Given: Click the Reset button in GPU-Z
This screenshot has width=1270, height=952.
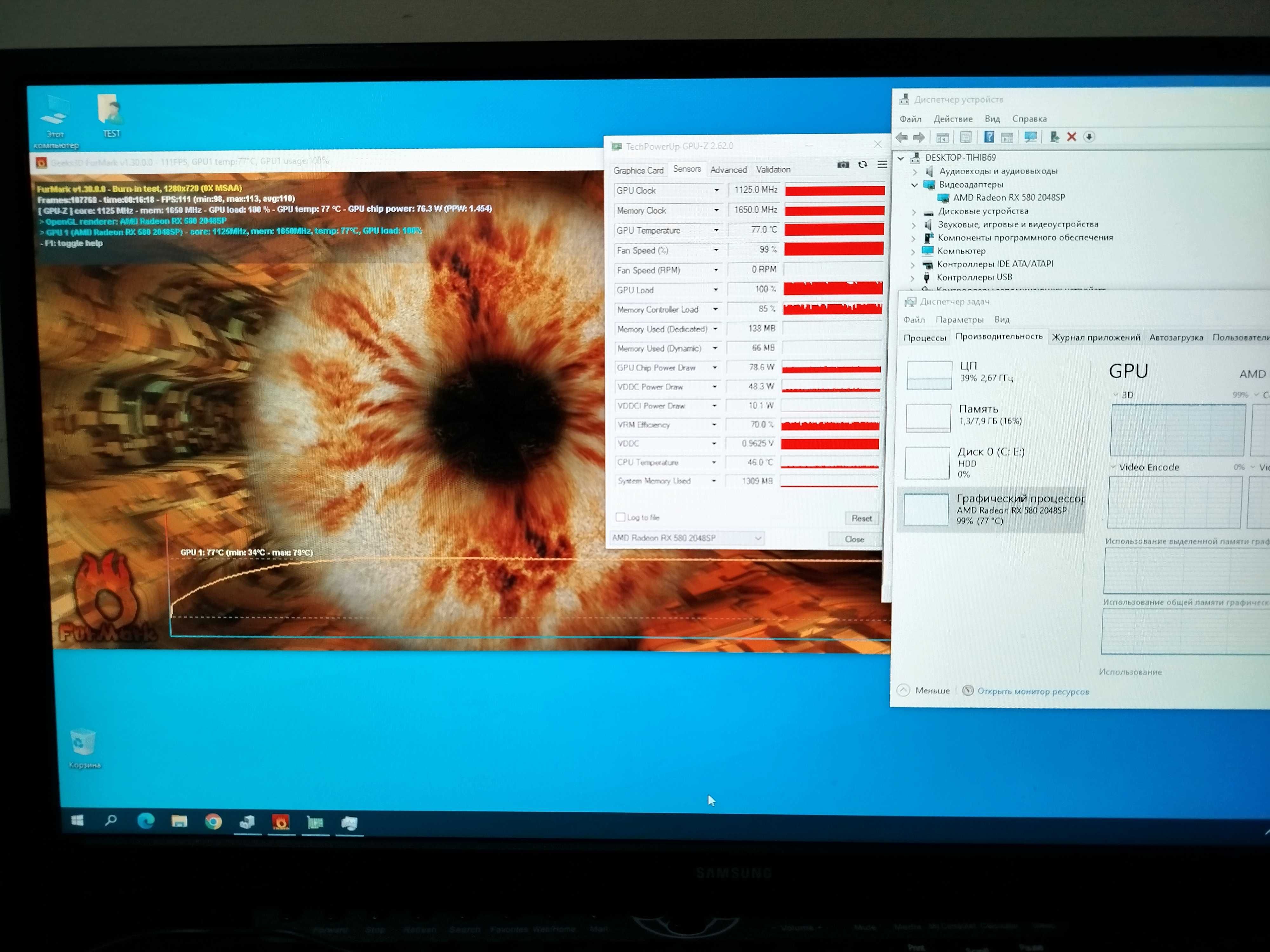Looking at the screenshot, I should tap(861, 518).
